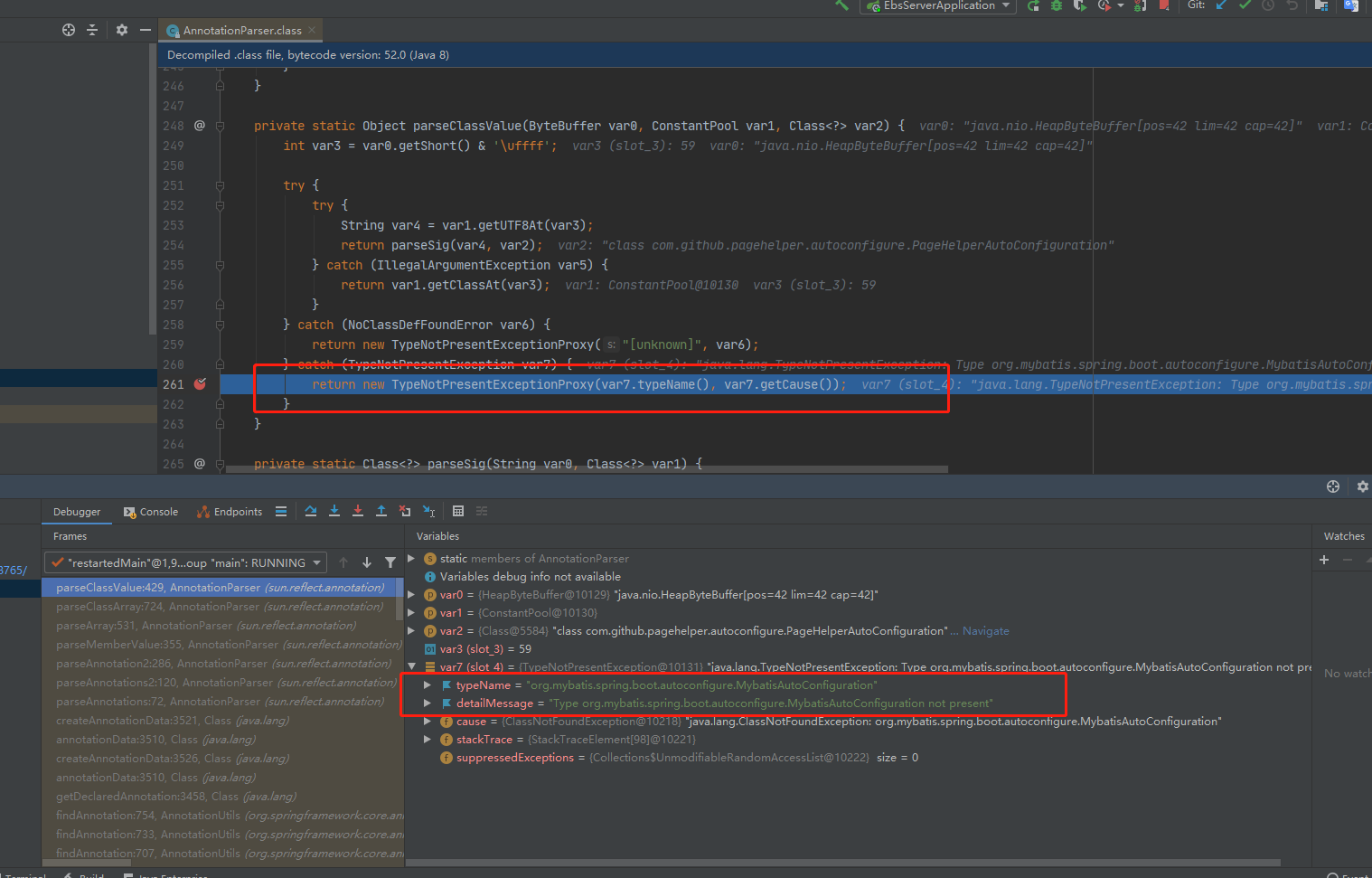Close the AnnotationParser.class tab
The height and width of the screenshot is (878, 1372).
coord(312,30)
